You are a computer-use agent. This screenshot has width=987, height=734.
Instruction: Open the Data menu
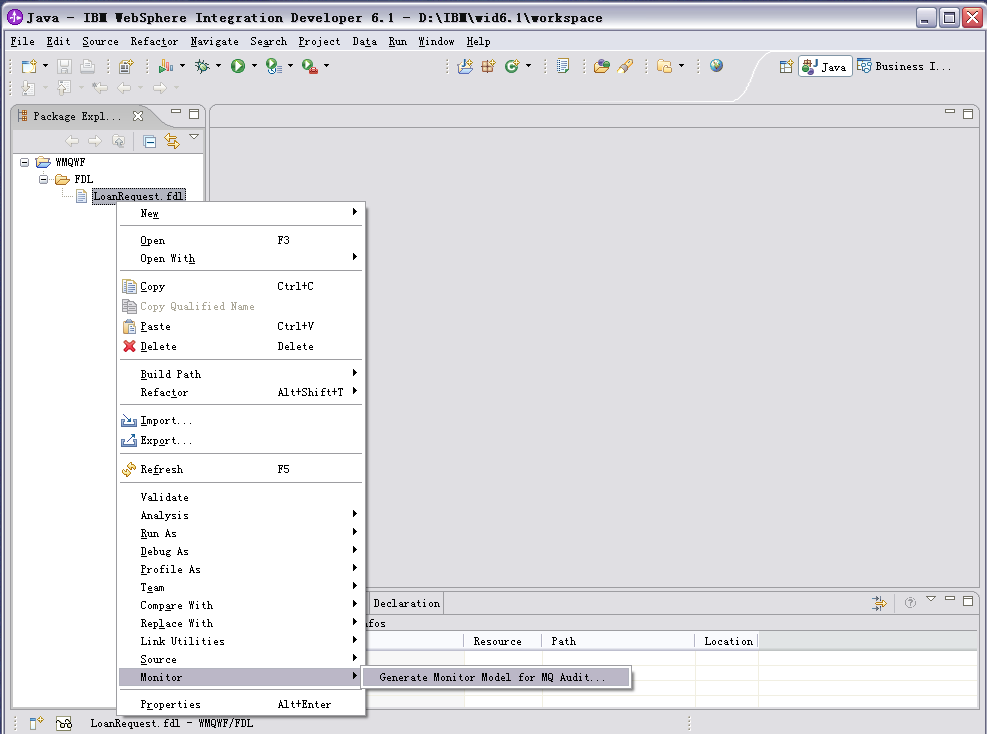point(364,42)
